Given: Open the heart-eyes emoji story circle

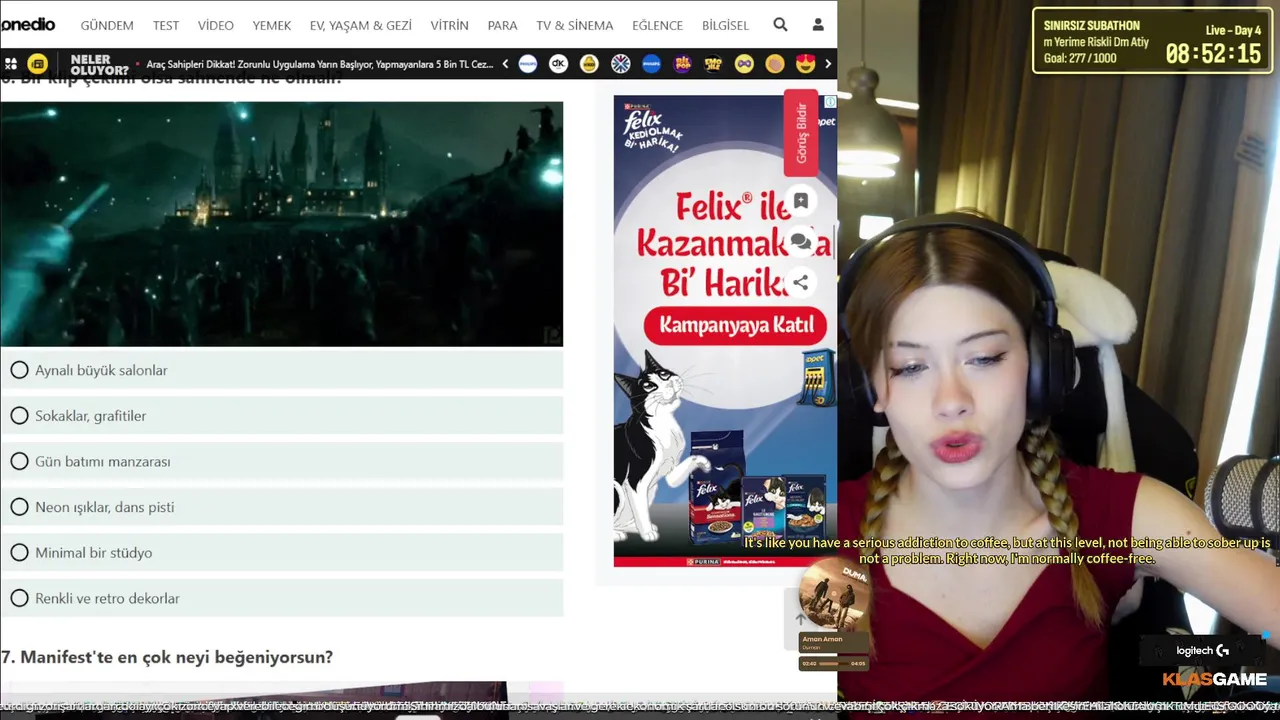Looking at the screenshot, I should tap(806, 64).
